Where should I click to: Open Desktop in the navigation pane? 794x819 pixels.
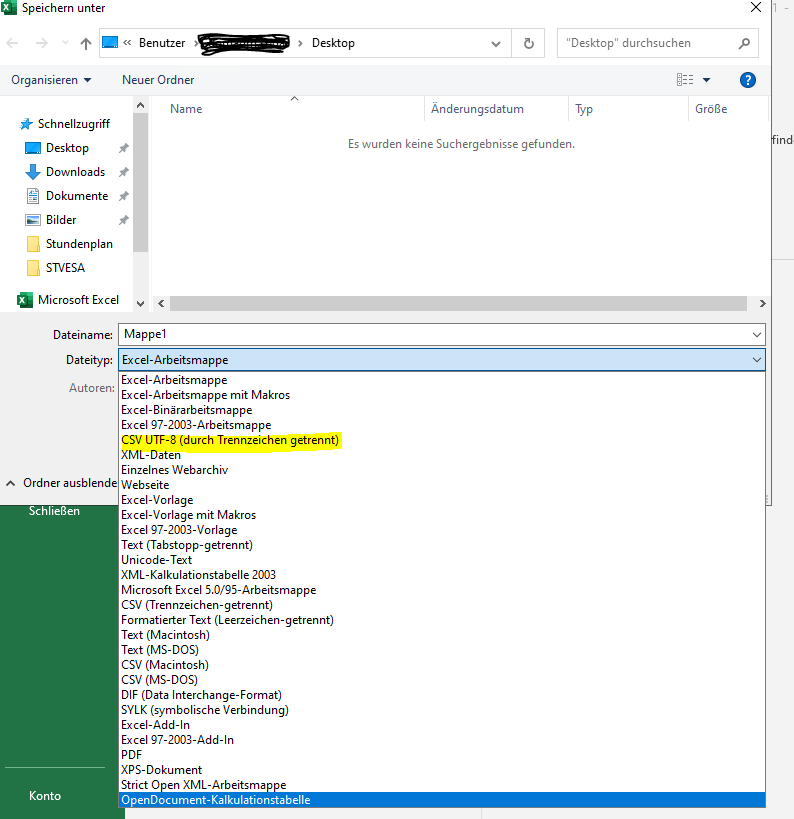coord(67,148)
